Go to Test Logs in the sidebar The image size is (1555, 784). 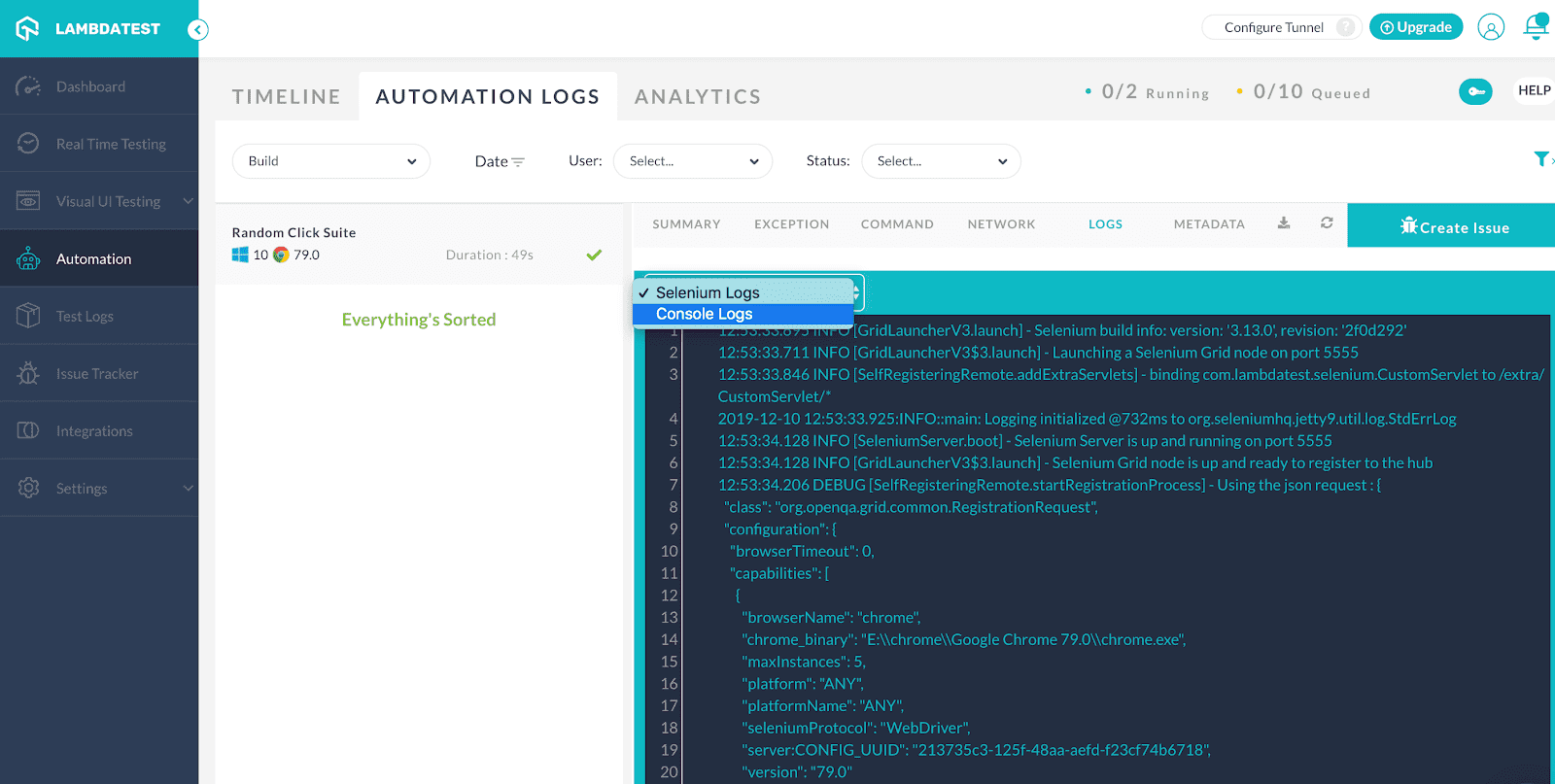(99, 316)
